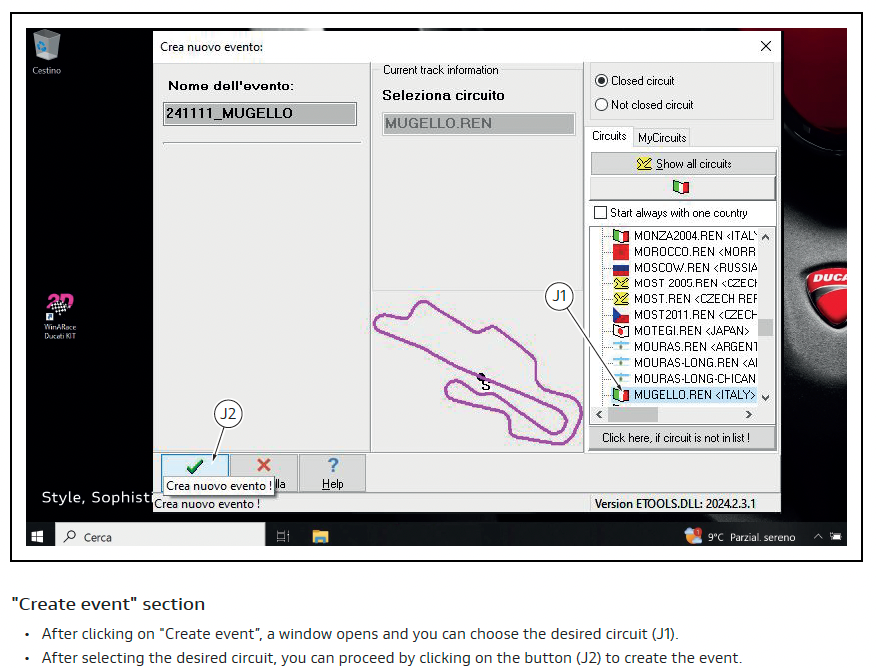This screenshot has height=668, width=876.
Task: Launch the WinARace Ducati KIT desktop shortcut
Action: 60,316
